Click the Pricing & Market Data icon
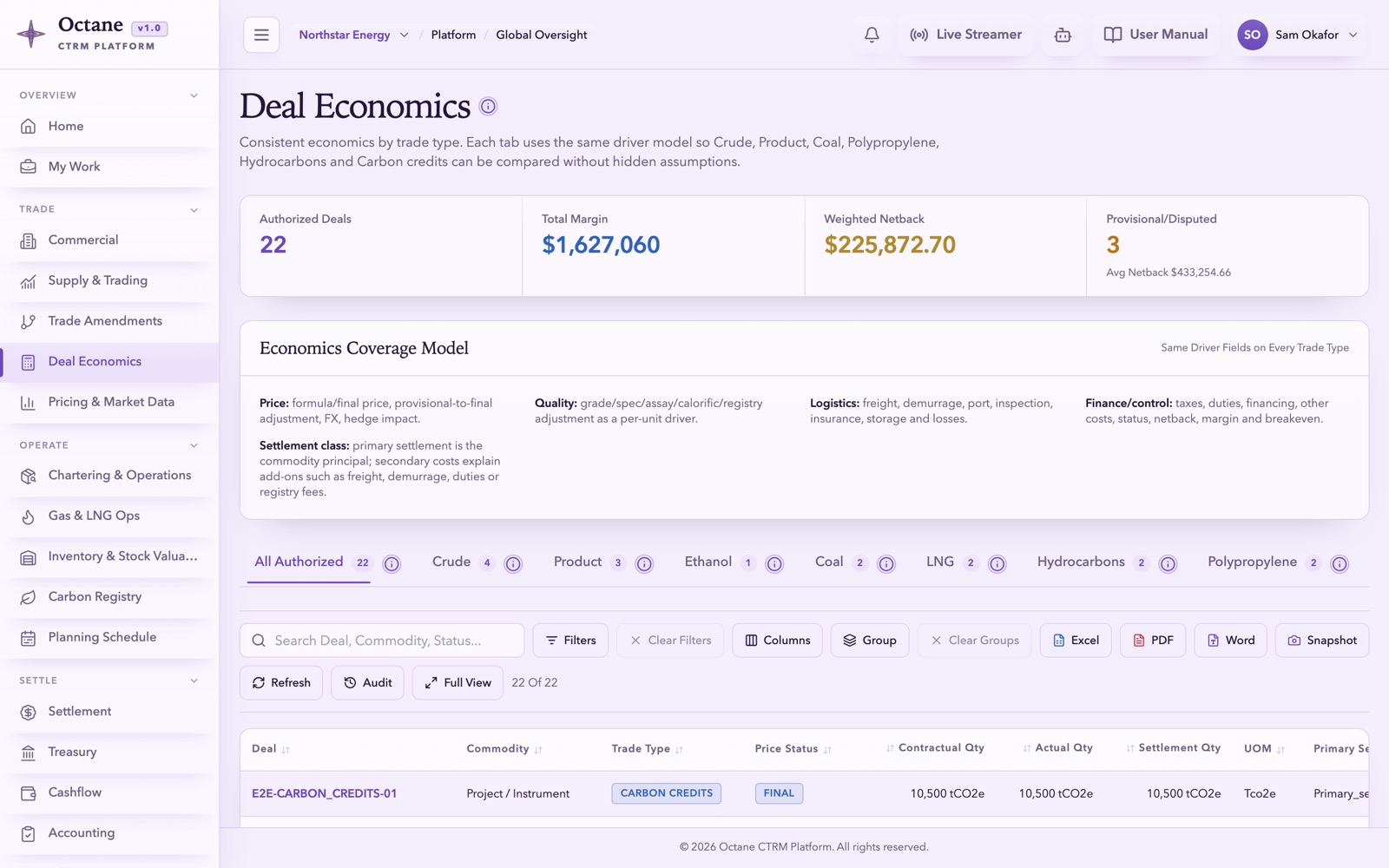Screen dimensions: 1389x868 point(29,402)
